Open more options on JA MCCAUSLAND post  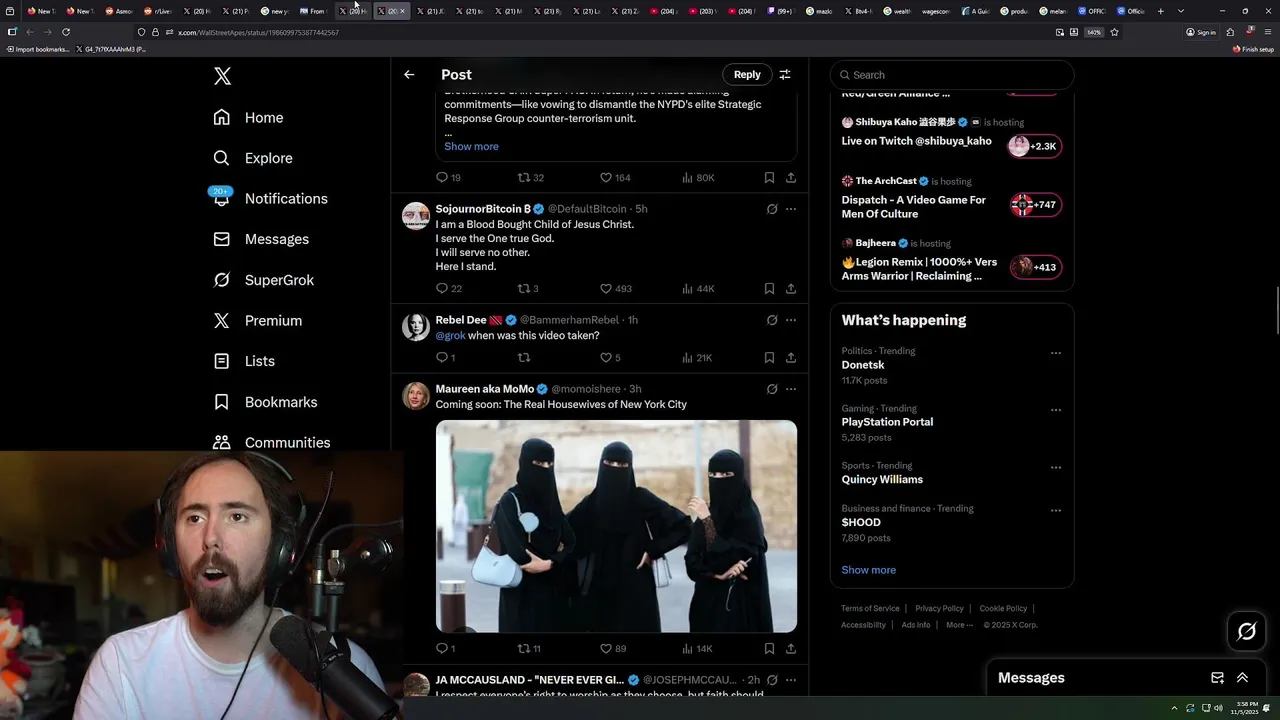pyautogui.click(x=790, y=680)
